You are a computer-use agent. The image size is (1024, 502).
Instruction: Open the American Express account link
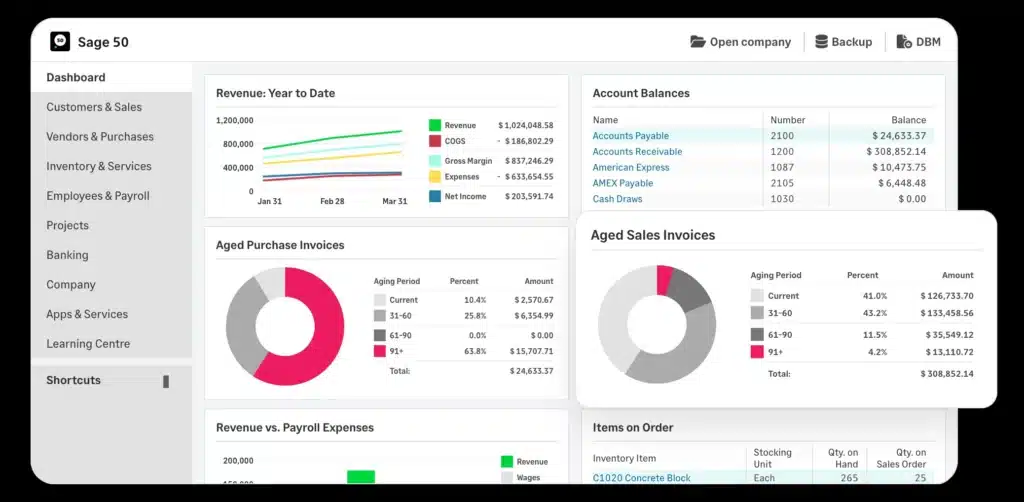tap(631, 167)
